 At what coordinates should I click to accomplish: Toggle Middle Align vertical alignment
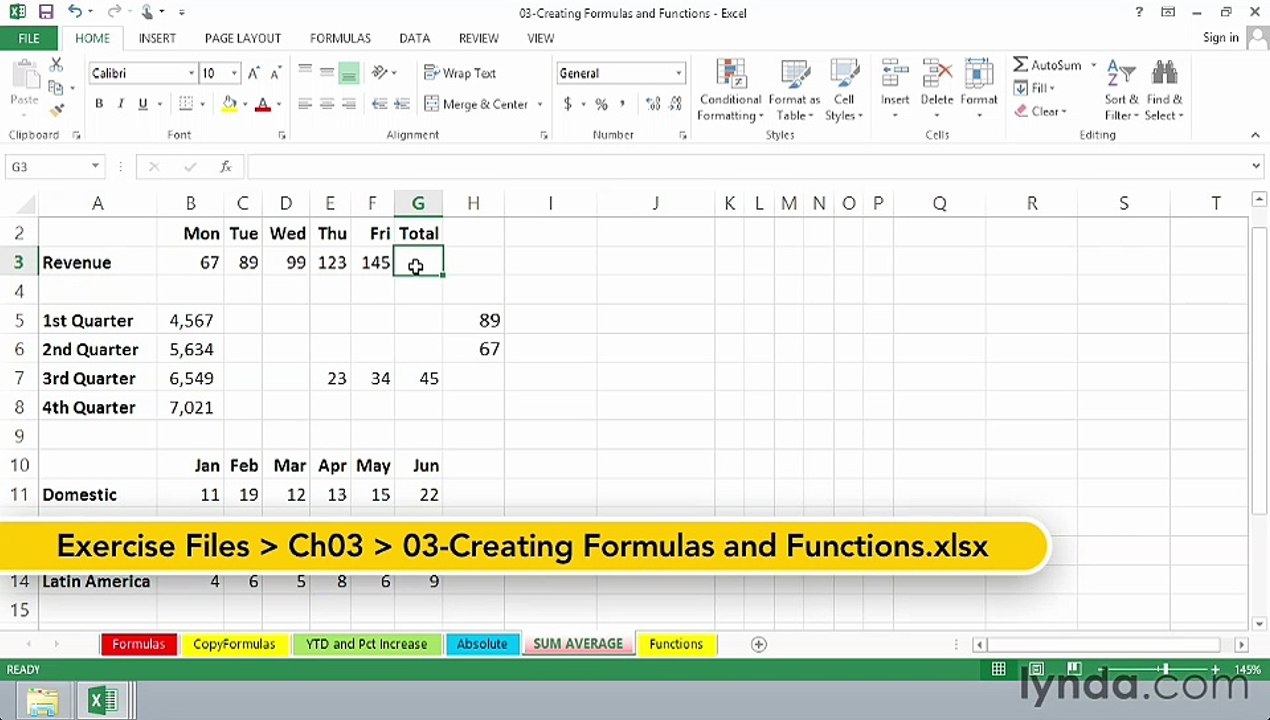(327, 73)
